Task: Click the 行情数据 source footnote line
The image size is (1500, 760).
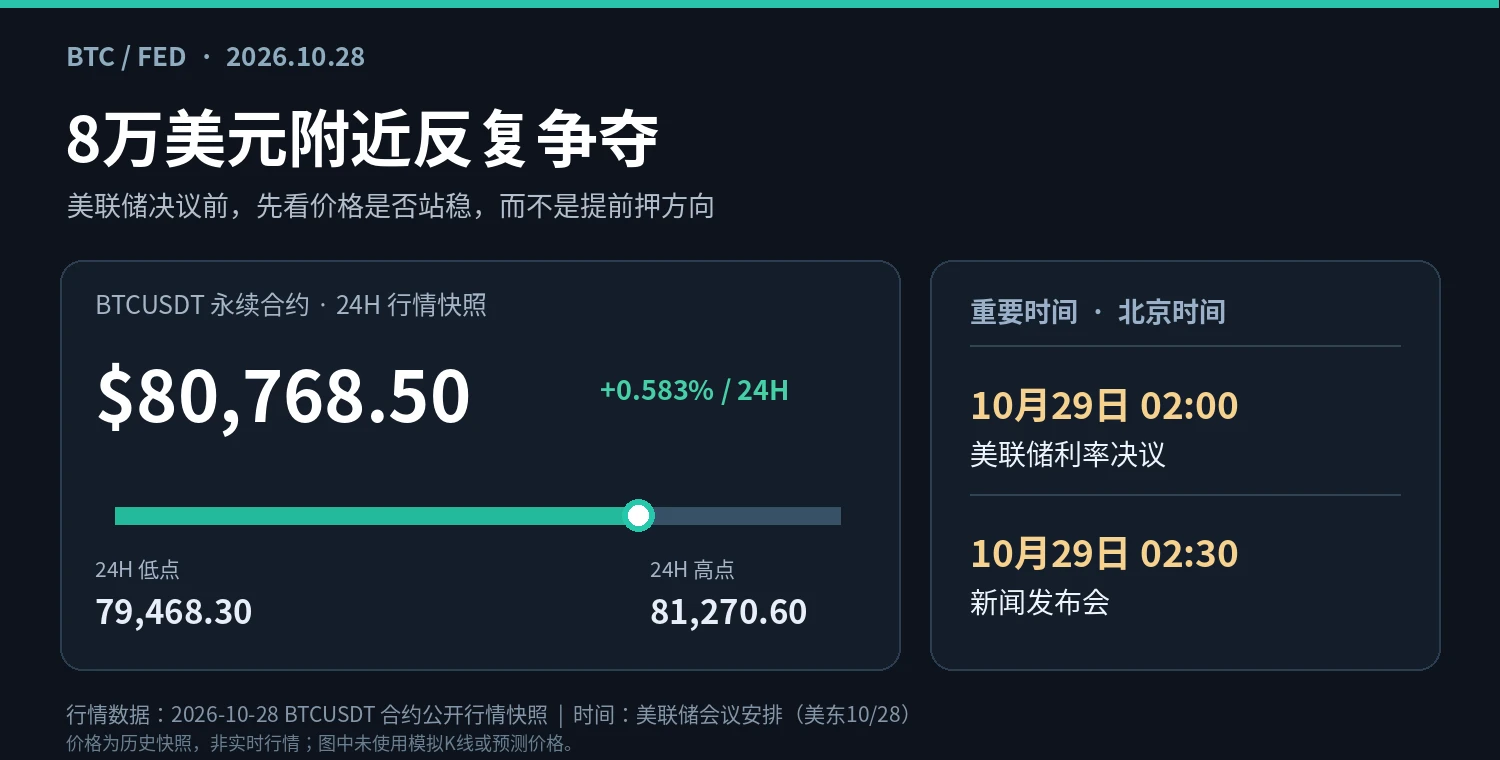Action: tap(489, 715)
